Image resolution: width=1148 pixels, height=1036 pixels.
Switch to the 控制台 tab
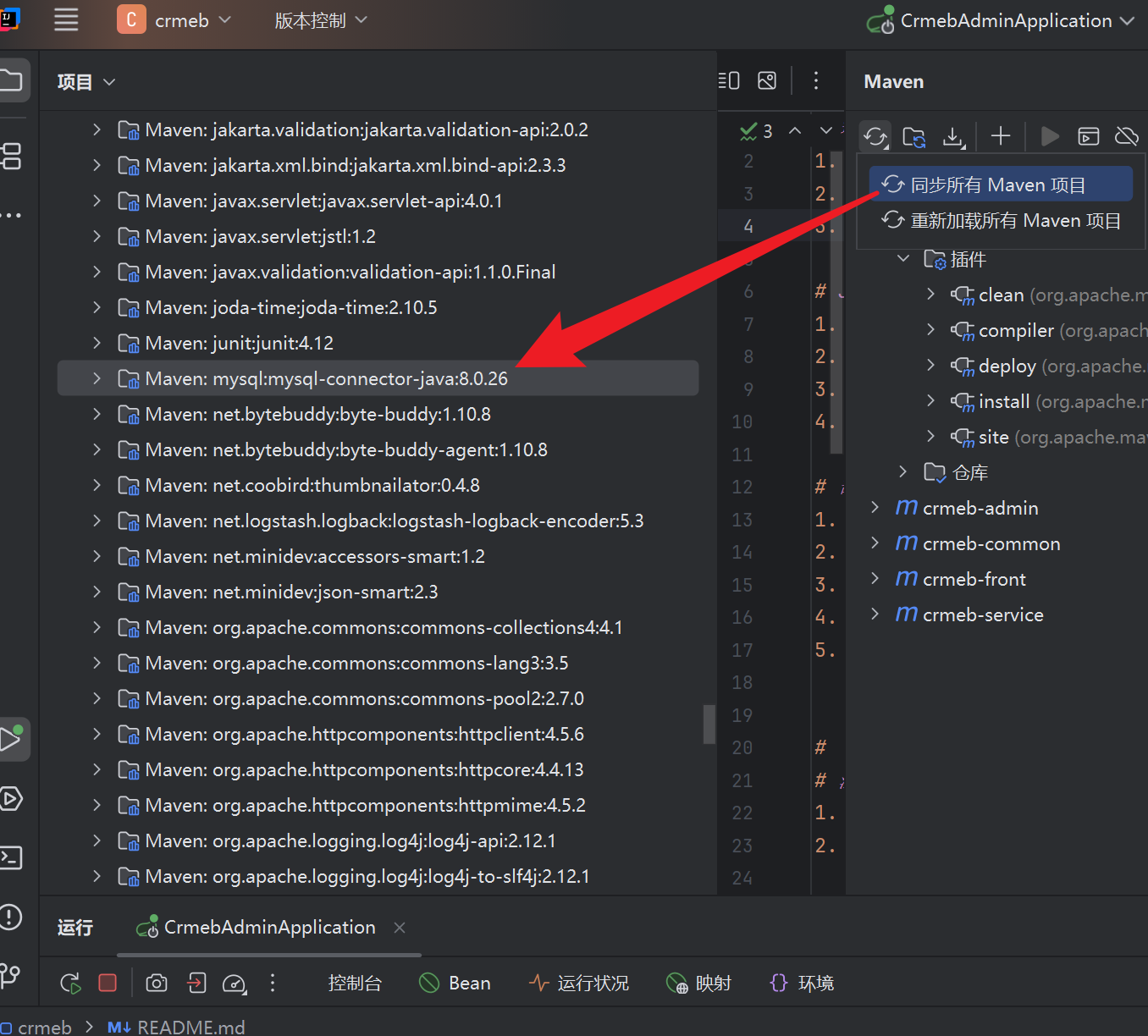click(x=355, y=983)
